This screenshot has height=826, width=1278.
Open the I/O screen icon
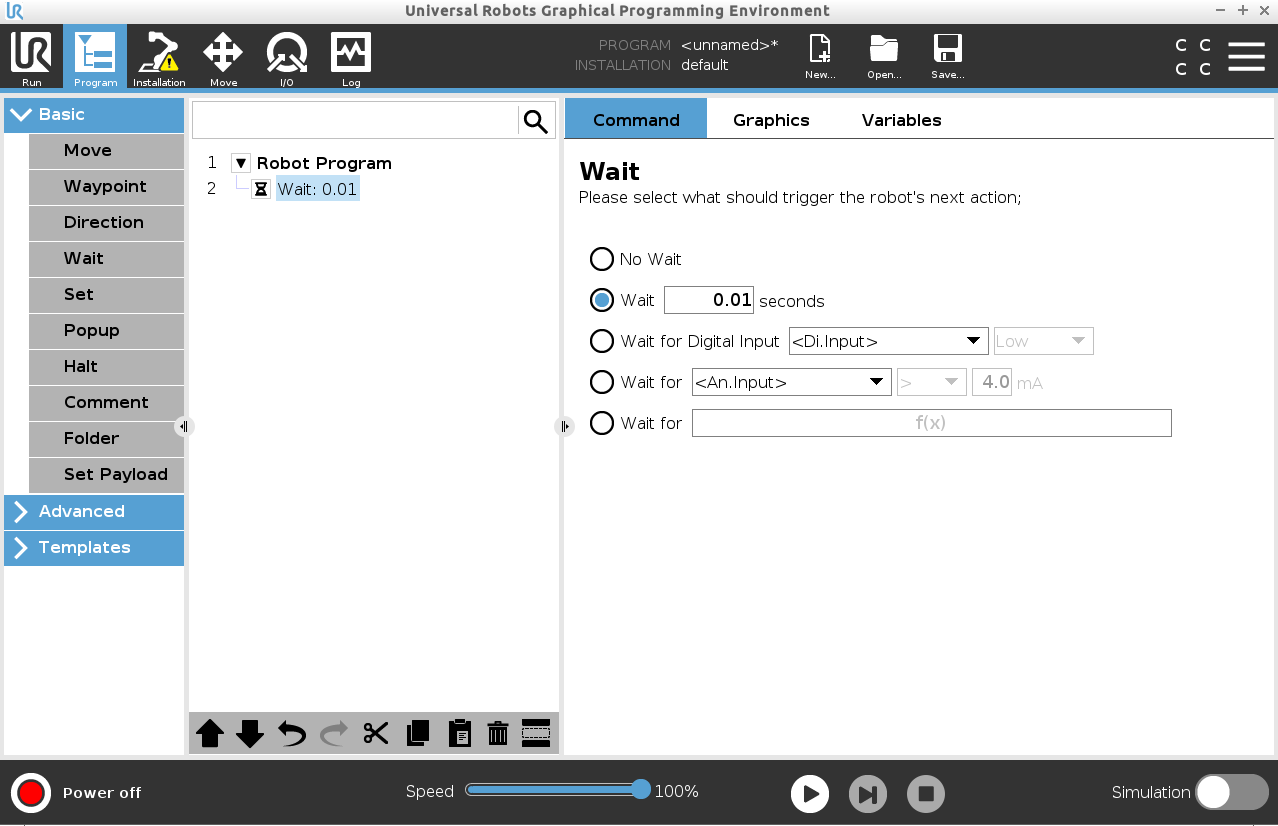(x=286, y=58)
